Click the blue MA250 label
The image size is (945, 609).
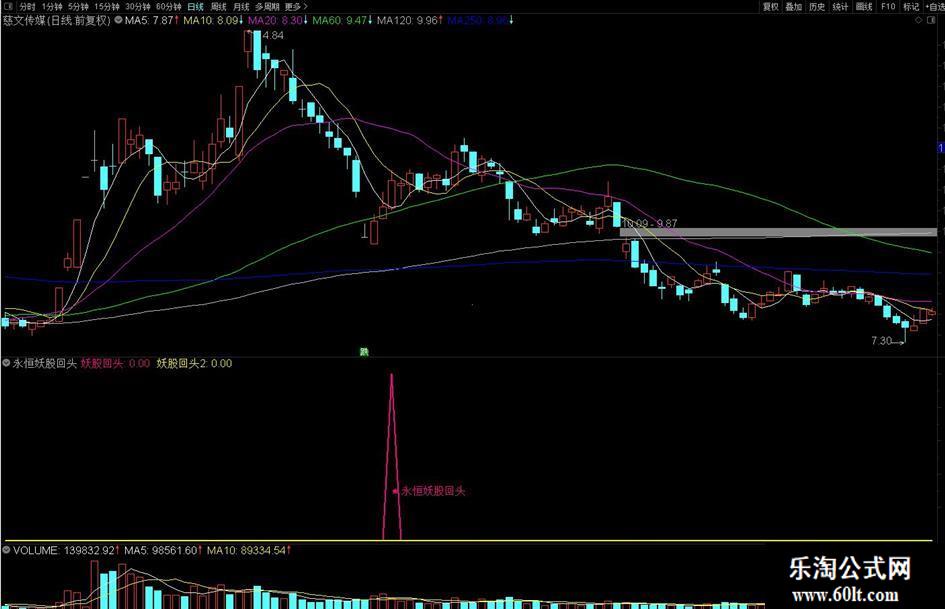click(x=480, y=20)
